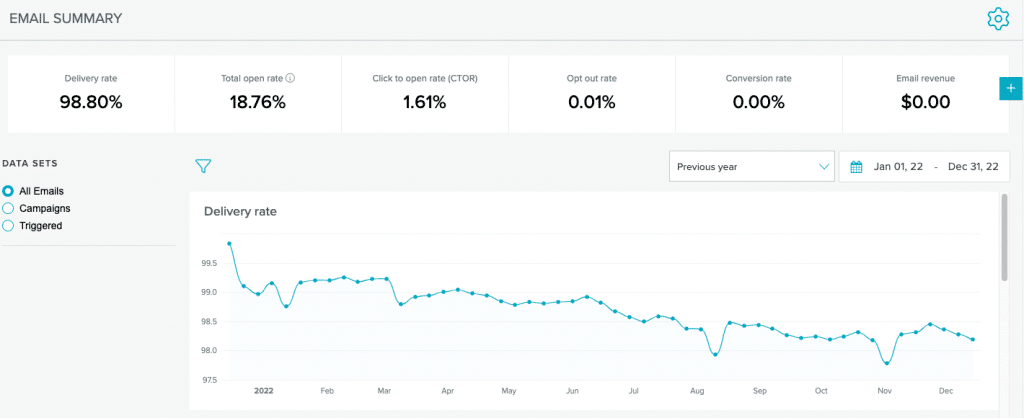Open the funnel filter icon
The image size is (1024, 418).
[x=203, y=166]
